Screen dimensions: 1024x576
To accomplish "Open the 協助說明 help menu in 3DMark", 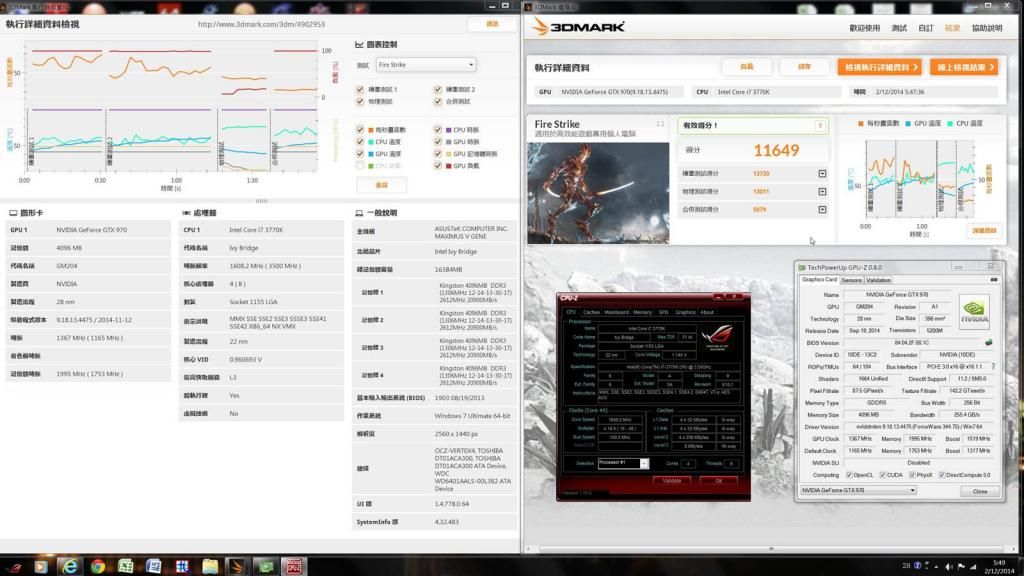I will [x=987, y=28].
